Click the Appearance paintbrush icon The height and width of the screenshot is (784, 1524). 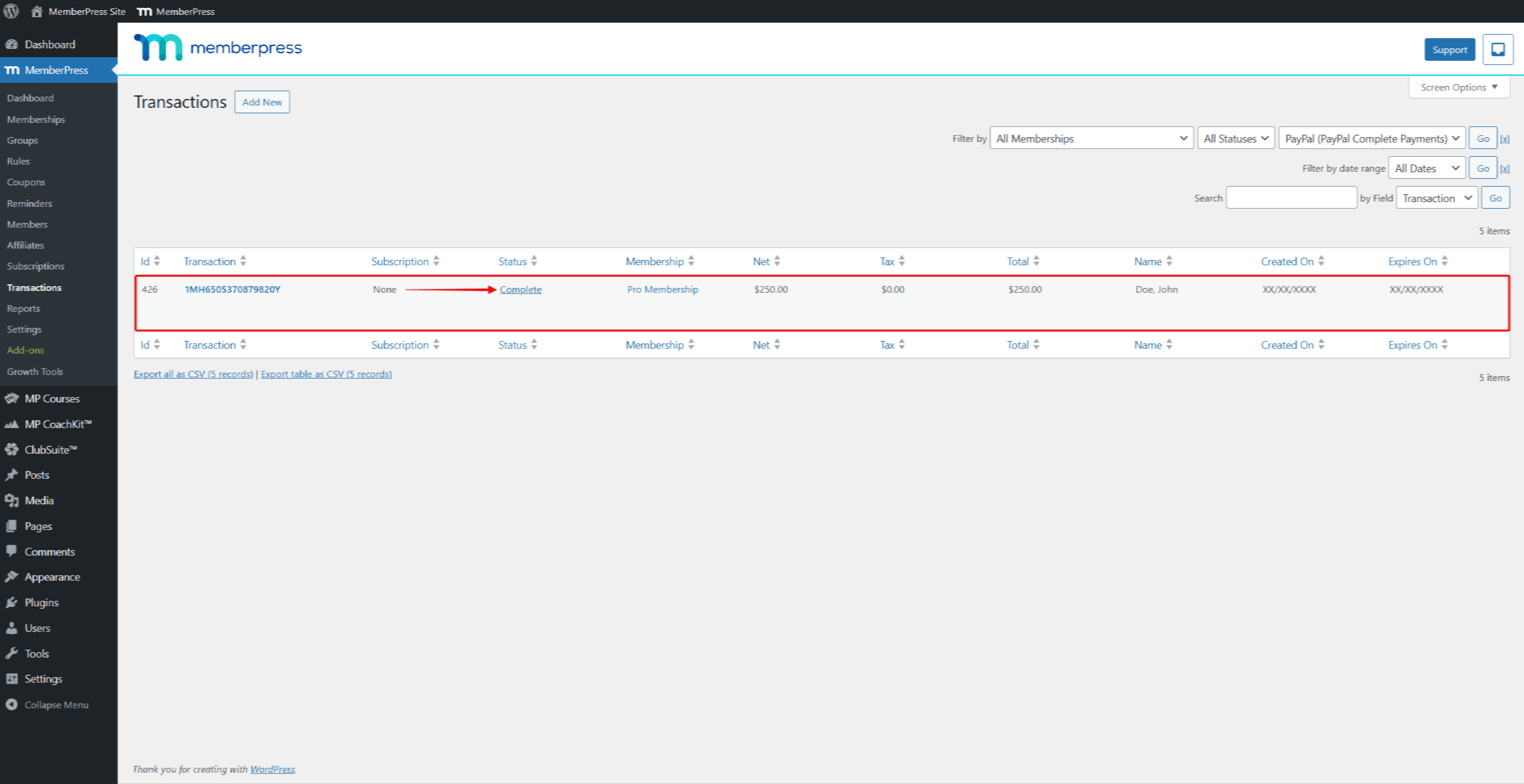[x=13, y=577]
